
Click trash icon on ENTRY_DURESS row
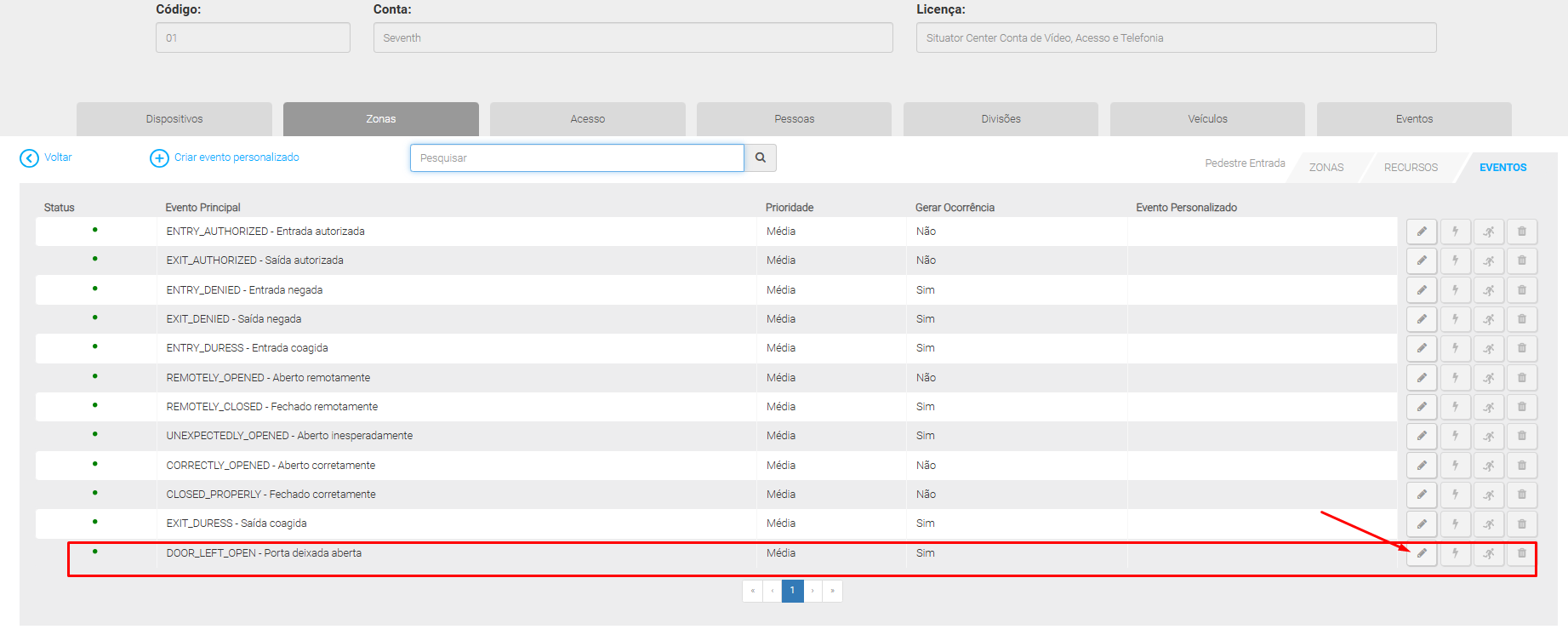click(1521, 348)
